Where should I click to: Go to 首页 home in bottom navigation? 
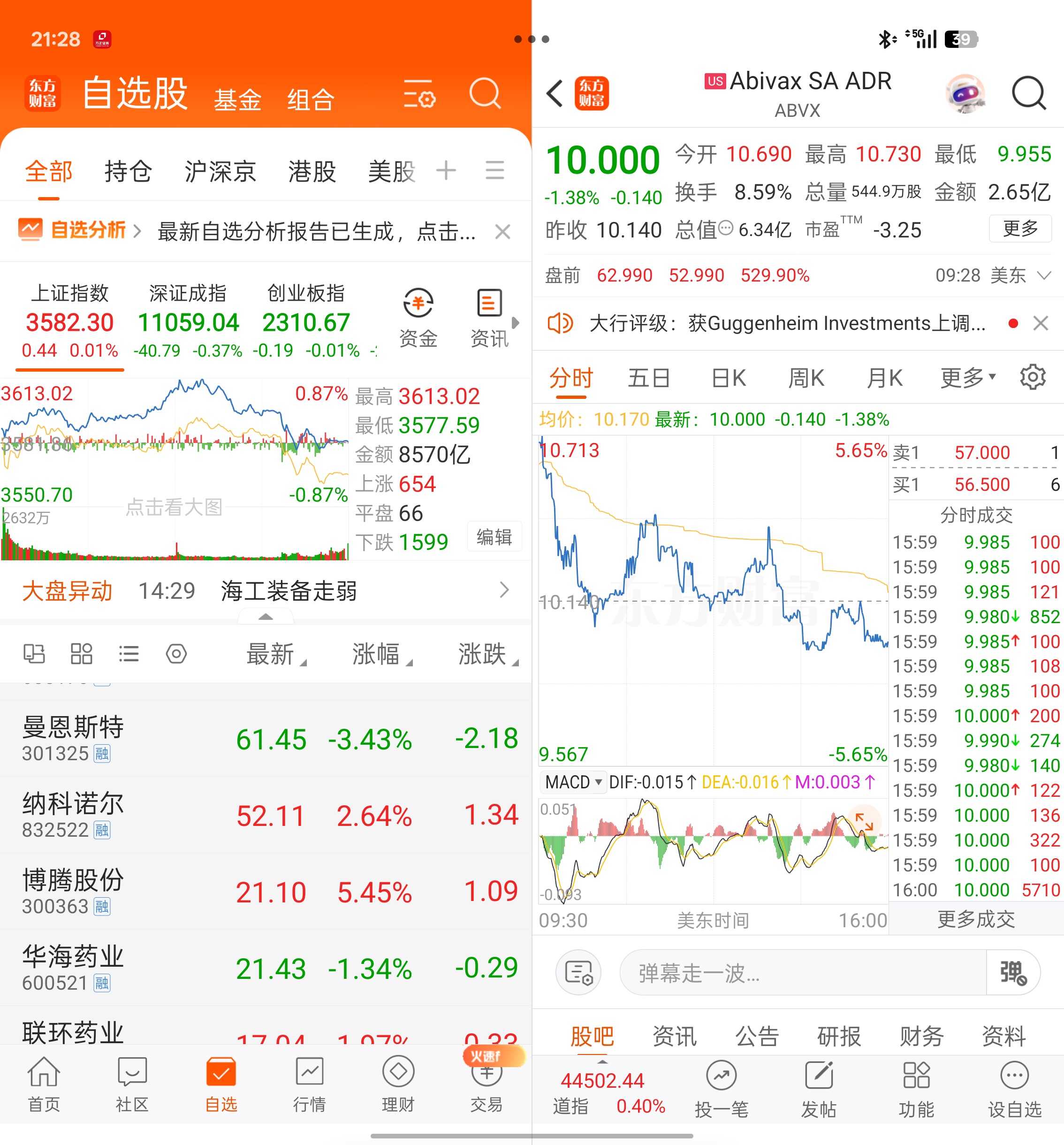coord(44,1084)
